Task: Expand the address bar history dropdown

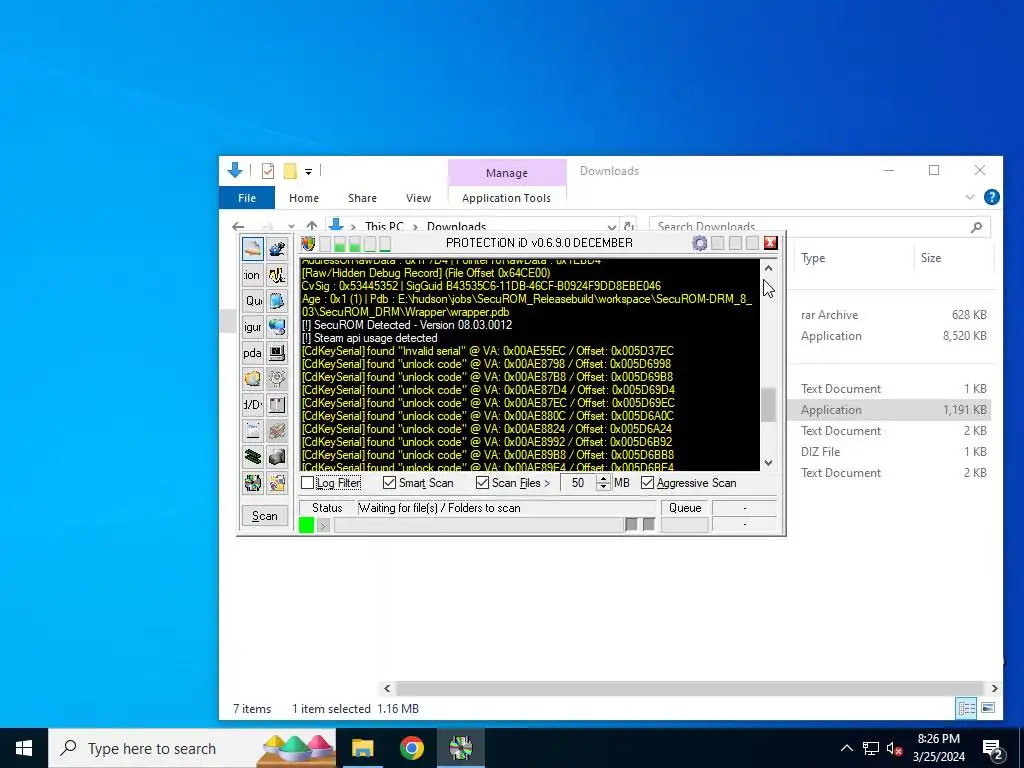Action: [x=611, y=227]
